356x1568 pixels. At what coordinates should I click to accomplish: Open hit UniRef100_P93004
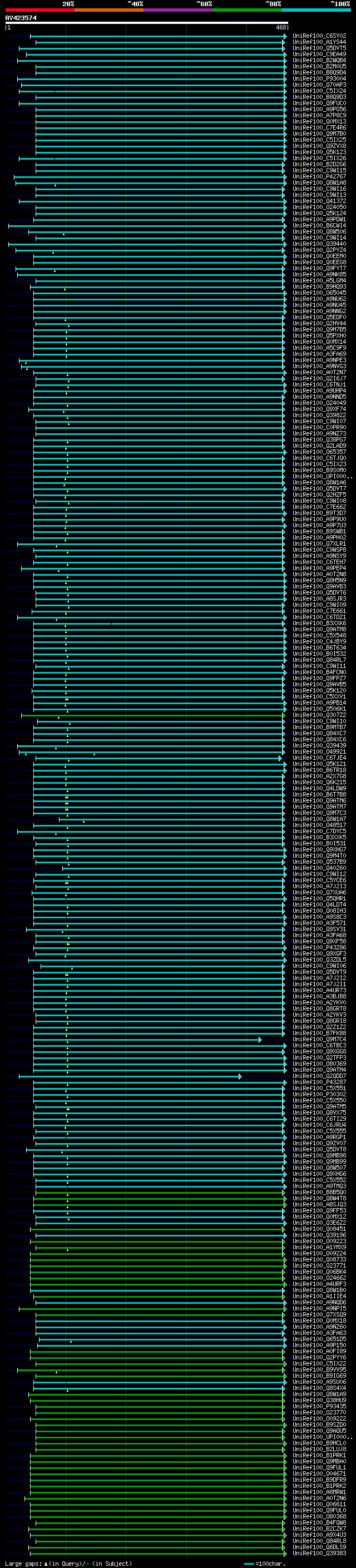point(319,78)
